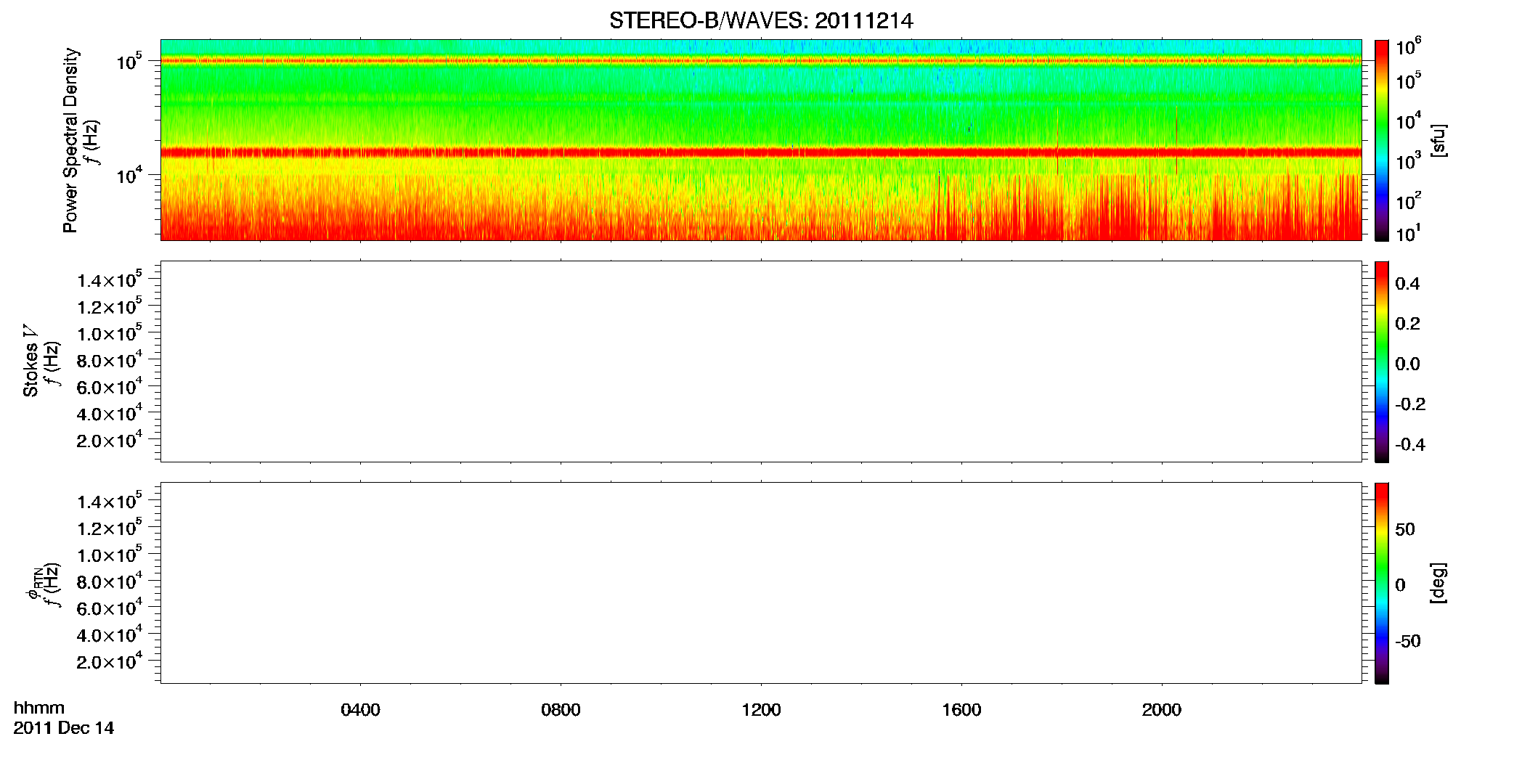Click the 2000 time axis label
The height and width of the screenshot is (784, 1522).
(1161, 710)
